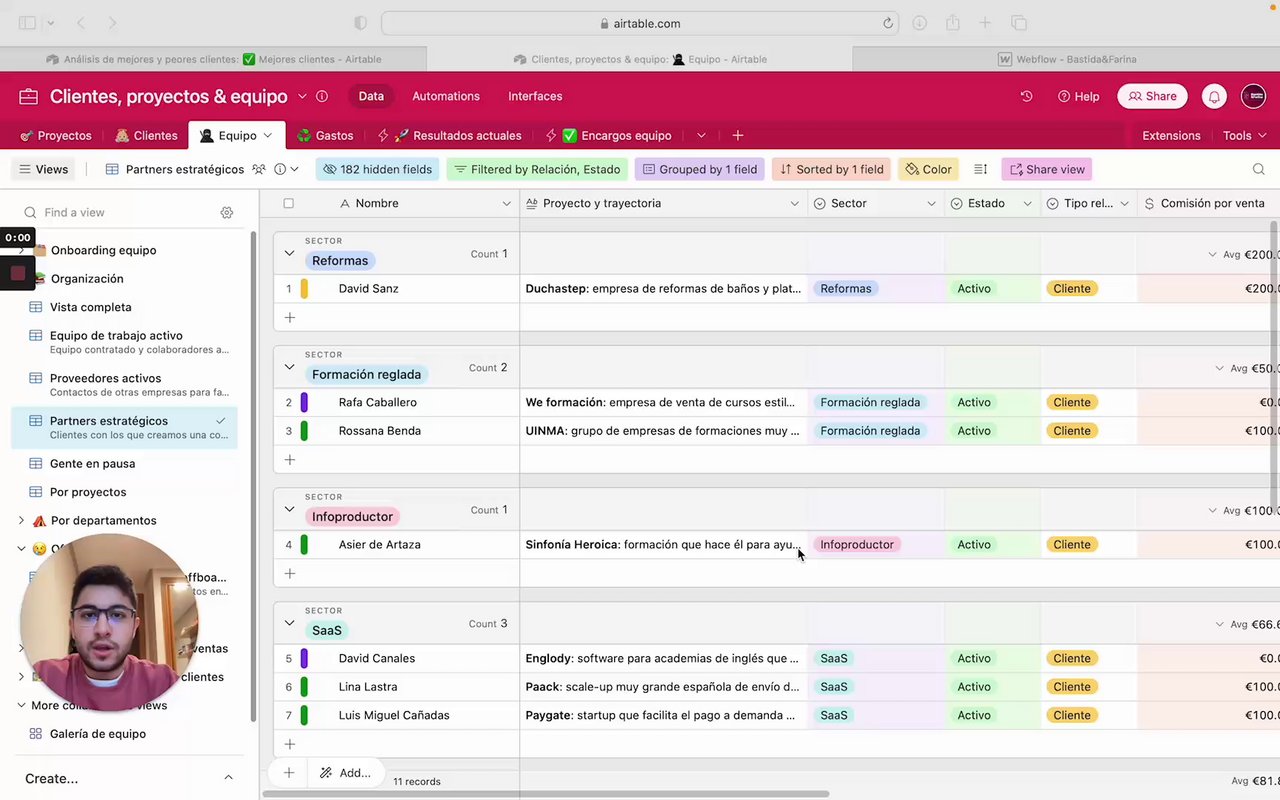Click Rafa Caballero purple color bar

tap(304, 402)
